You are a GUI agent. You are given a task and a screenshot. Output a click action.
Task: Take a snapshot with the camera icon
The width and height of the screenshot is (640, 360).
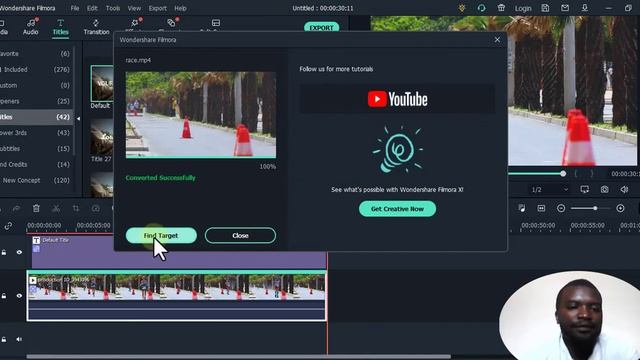click(x=604, y=189)
